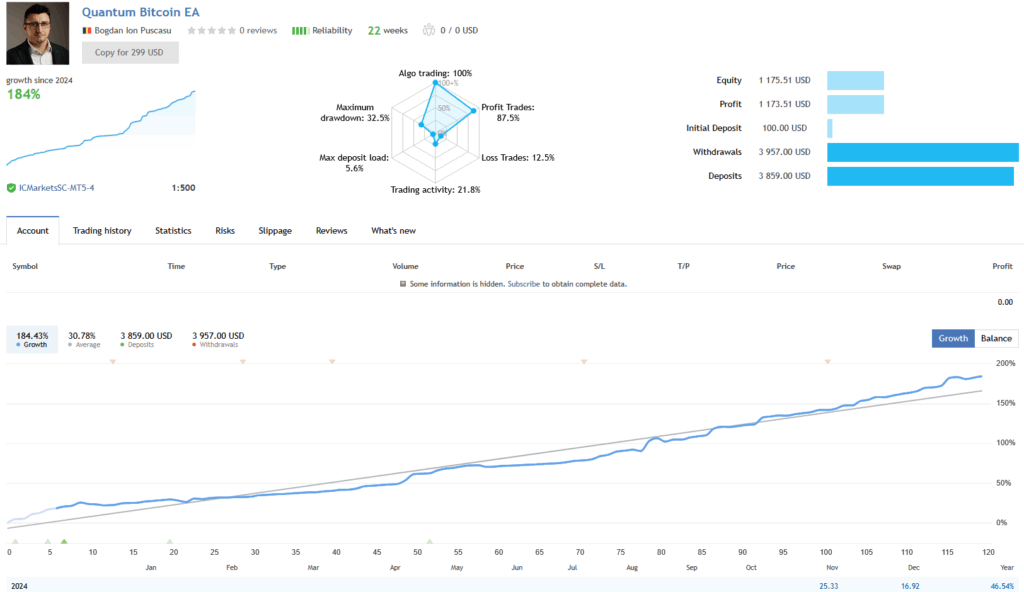This screenshot has width=1024, height=592.
Task: Select the signal author's profile photo
Action: tap(38, 33)
